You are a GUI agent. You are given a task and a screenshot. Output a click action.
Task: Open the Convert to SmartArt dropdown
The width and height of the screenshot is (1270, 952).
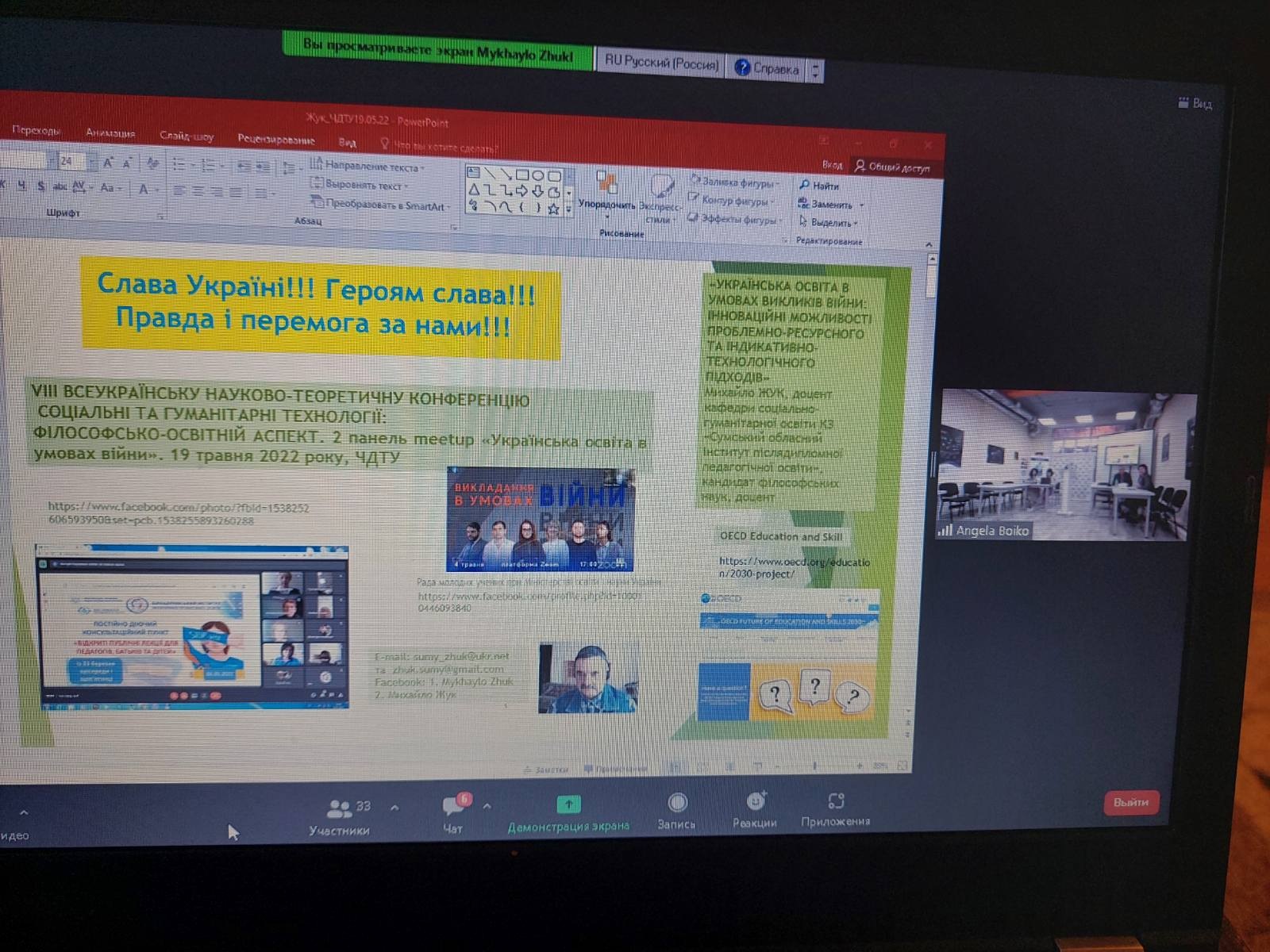[381, 205]
